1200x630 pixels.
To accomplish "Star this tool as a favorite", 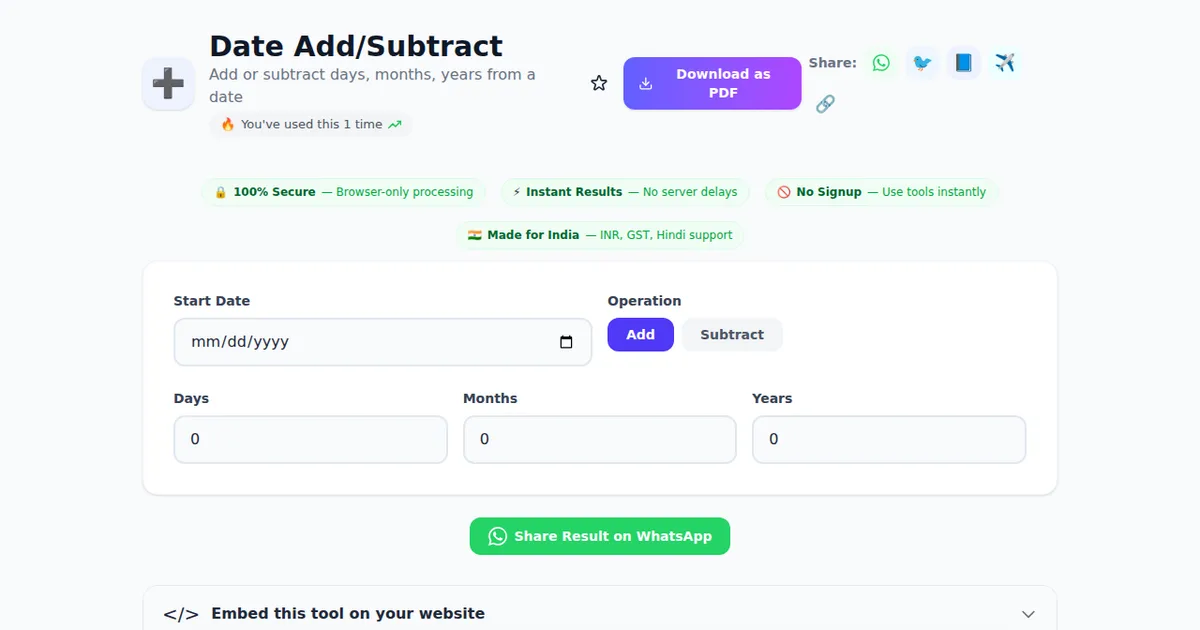I will [x=599, y=83].
